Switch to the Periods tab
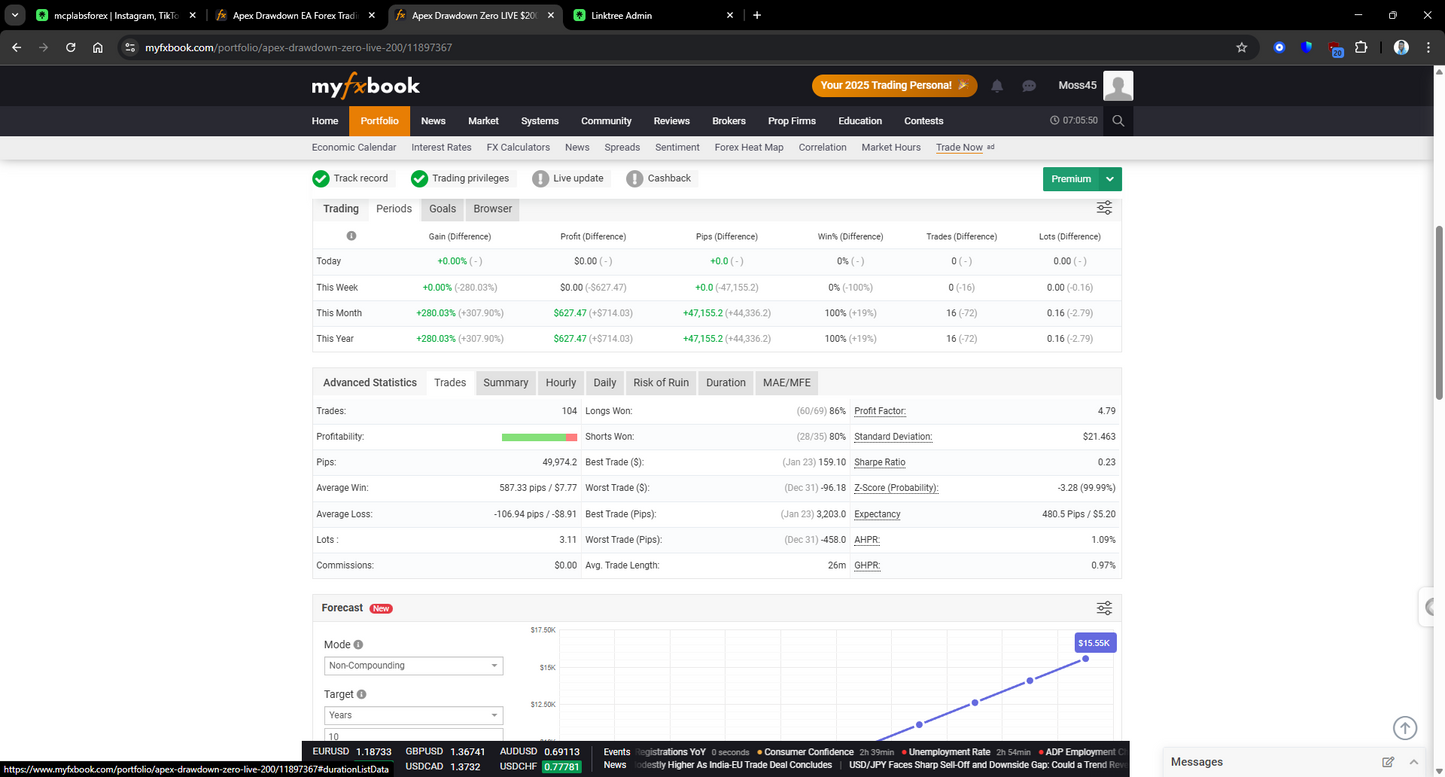Screen dimensions: 1445x777 (x=393, y=208)
